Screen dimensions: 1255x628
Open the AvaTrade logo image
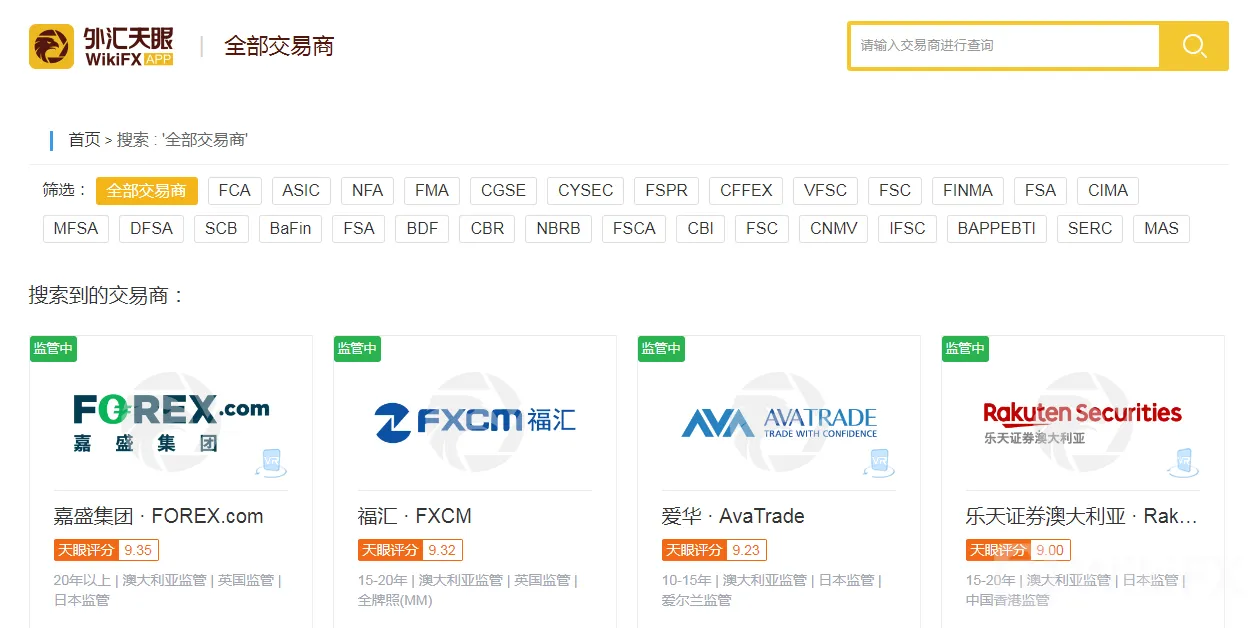coord(779,422)
